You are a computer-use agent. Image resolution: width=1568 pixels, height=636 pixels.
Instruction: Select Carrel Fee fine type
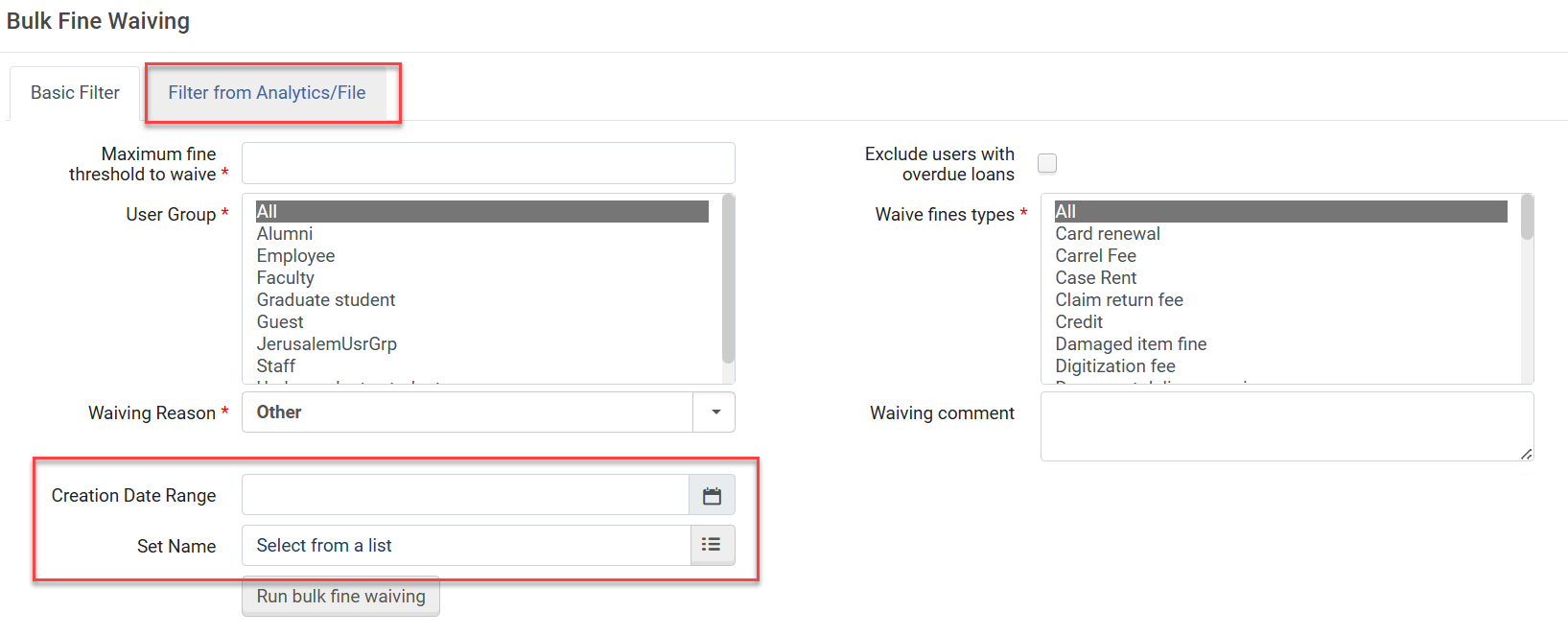pyautogui.click(x=1281, y=255)
